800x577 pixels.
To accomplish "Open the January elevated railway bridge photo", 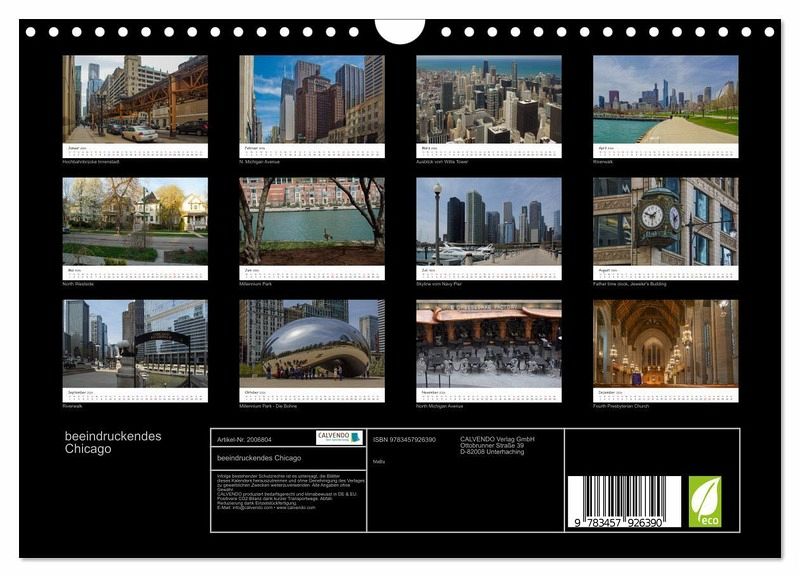I will 135,99.
